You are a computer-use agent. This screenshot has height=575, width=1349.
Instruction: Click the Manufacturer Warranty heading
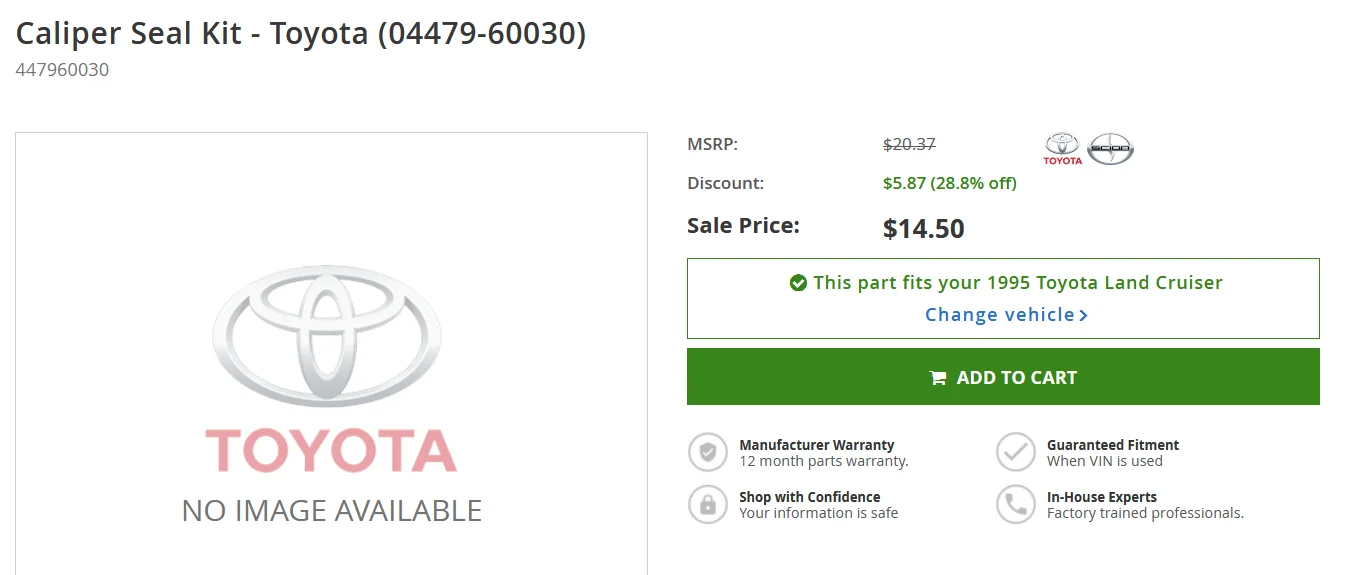(817, 445)
